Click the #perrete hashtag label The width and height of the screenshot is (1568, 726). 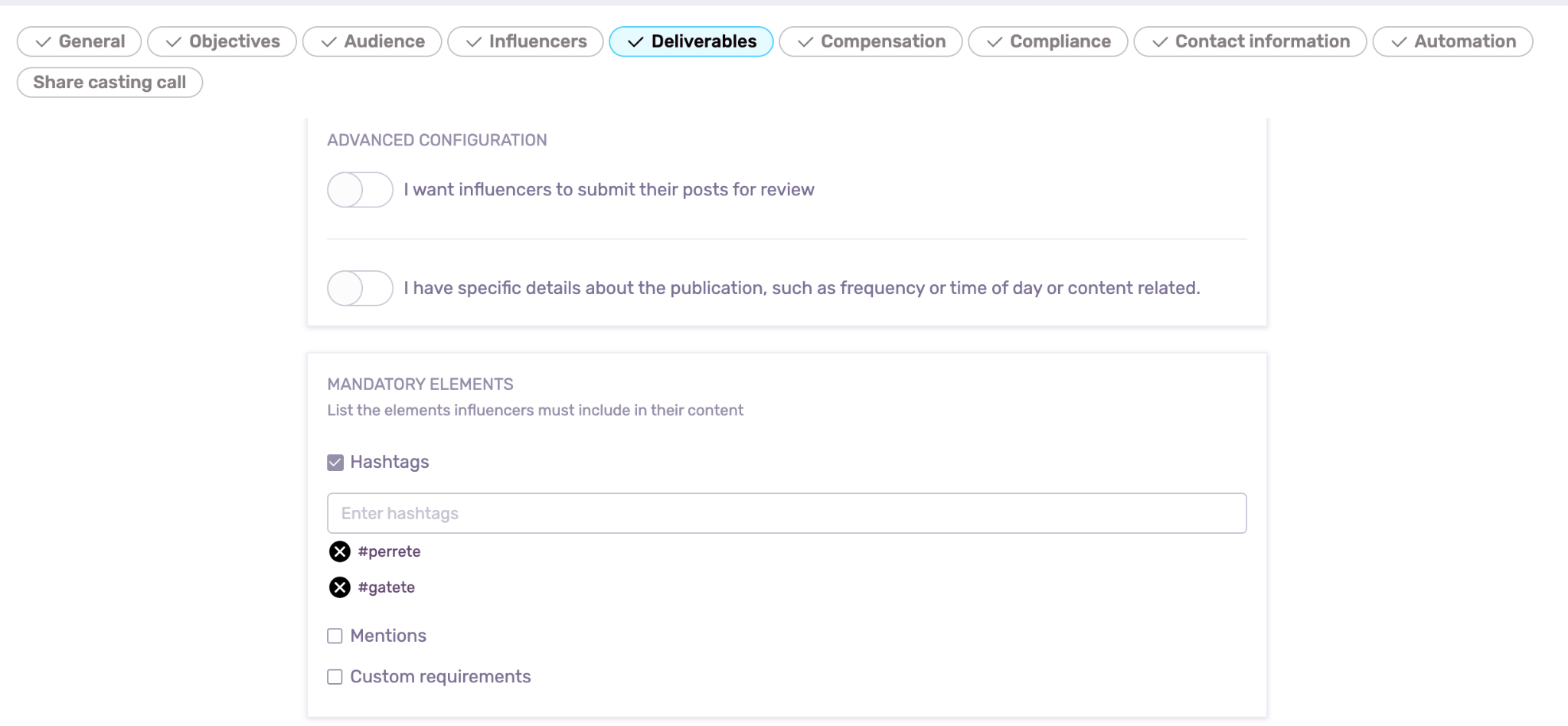coord(389,551)
